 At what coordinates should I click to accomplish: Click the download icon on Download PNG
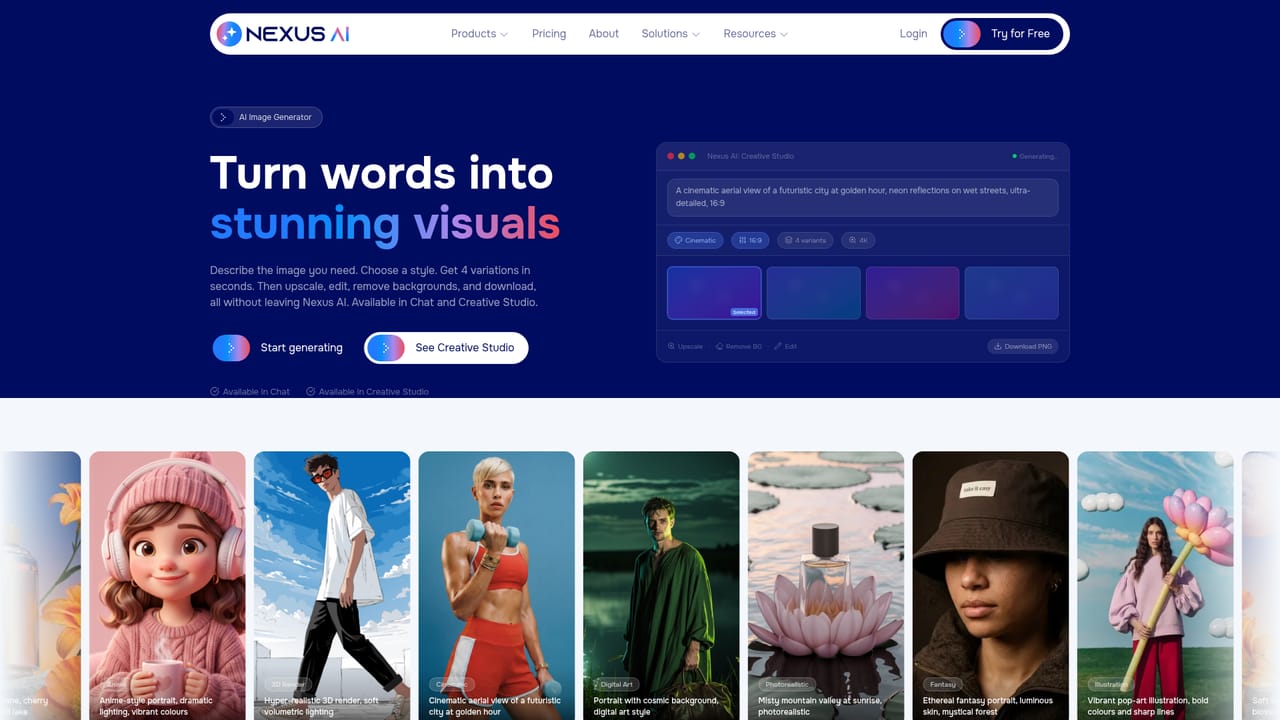[x=998, y=346]
